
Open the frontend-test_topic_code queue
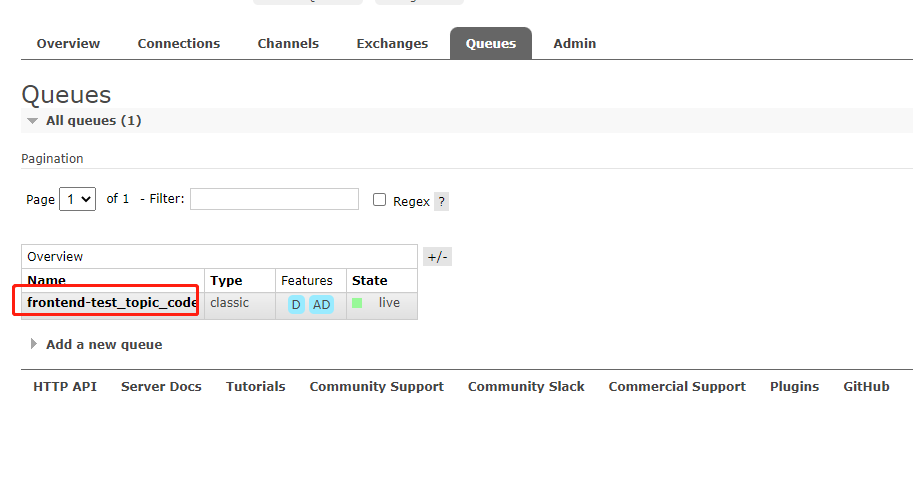click(112, 303)
